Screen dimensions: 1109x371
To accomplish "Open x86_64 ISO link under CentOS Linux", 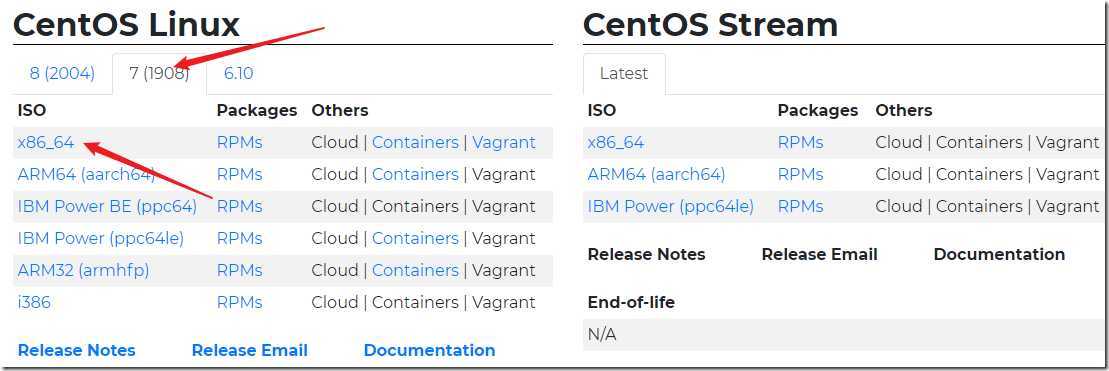I will click(x=46, y=143).
